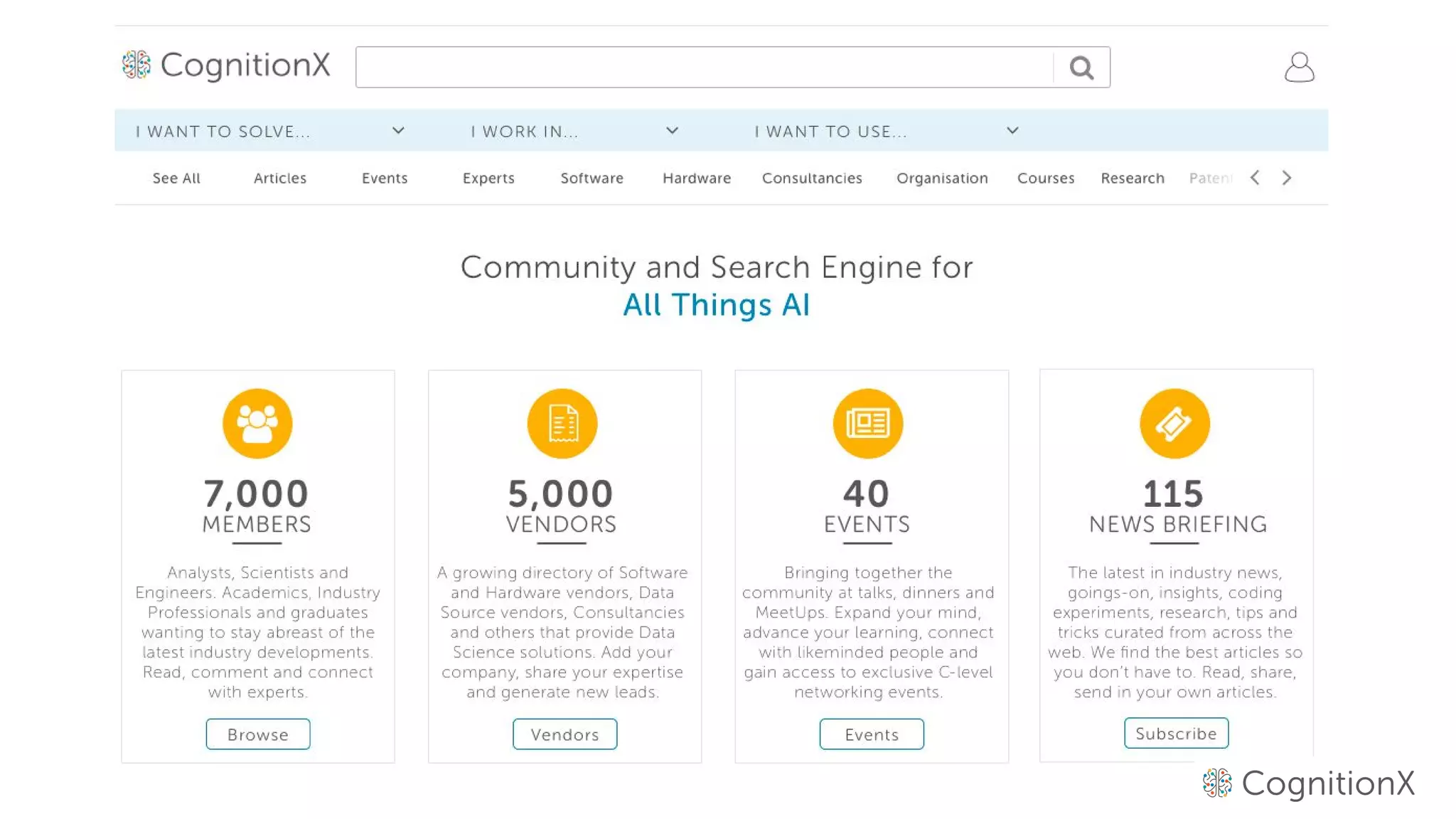
Task: Open the user profile icon
Action: point(1299,67)
